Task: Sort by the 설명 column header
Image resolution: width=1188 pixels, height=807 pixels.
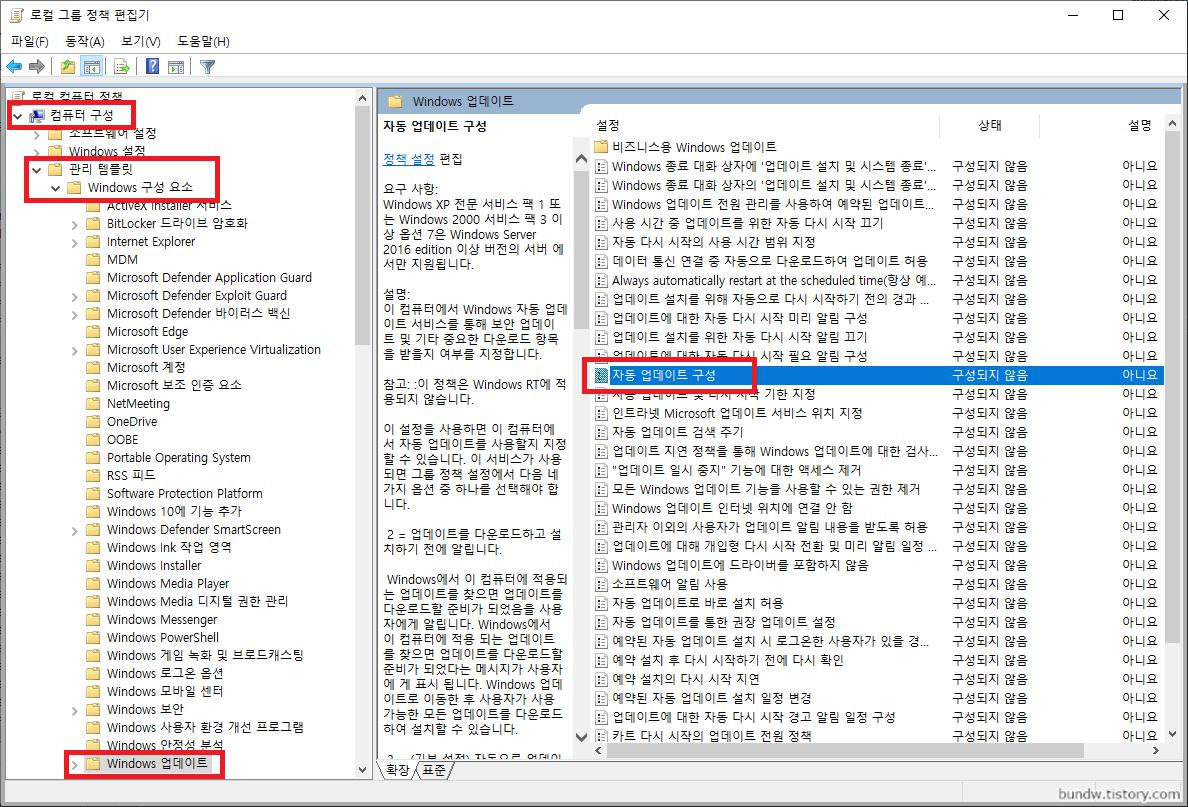Action: click(x=1102, y=125)
